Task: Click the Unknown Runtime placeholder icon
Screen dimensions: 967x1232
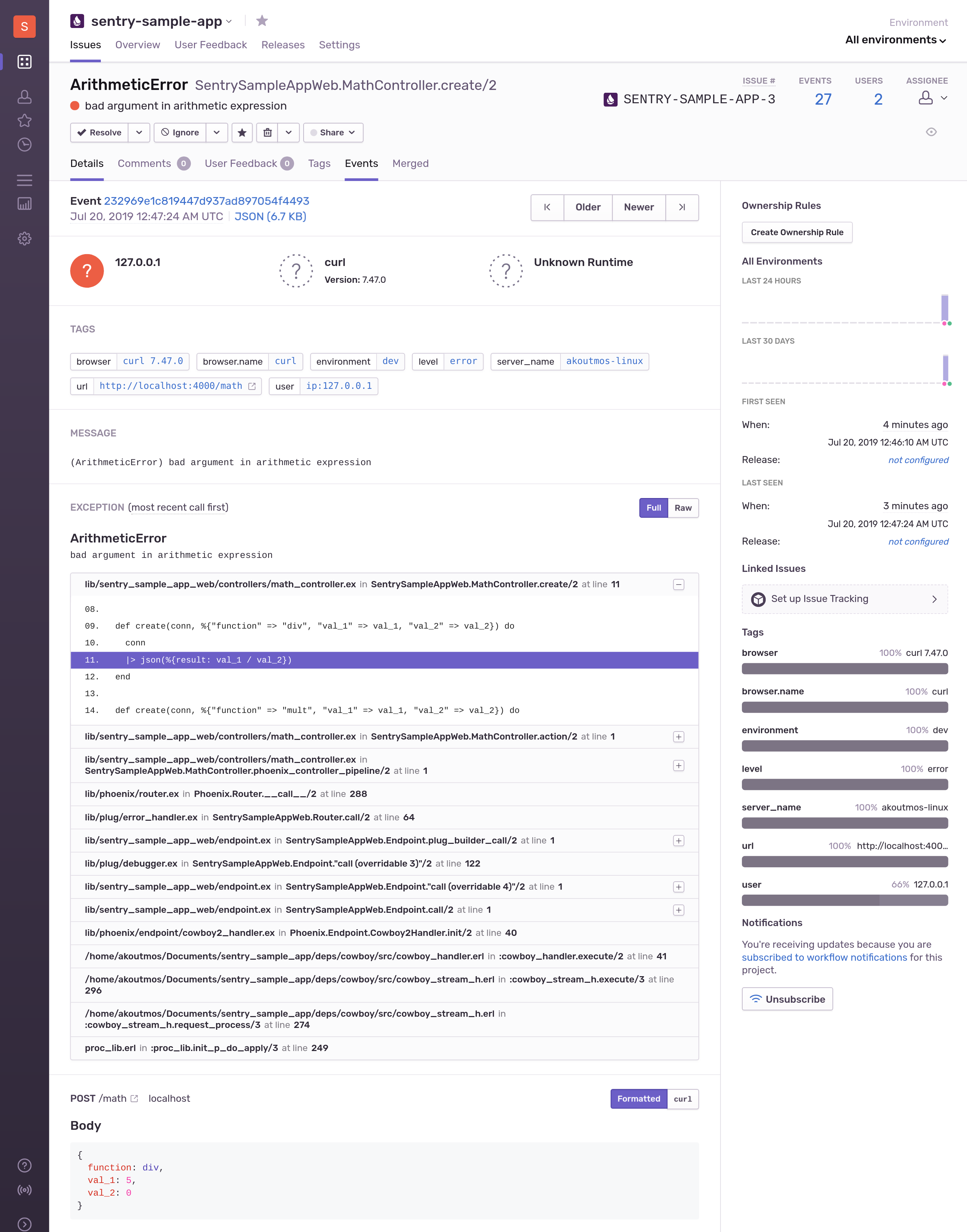Action: tap(506, 271)
